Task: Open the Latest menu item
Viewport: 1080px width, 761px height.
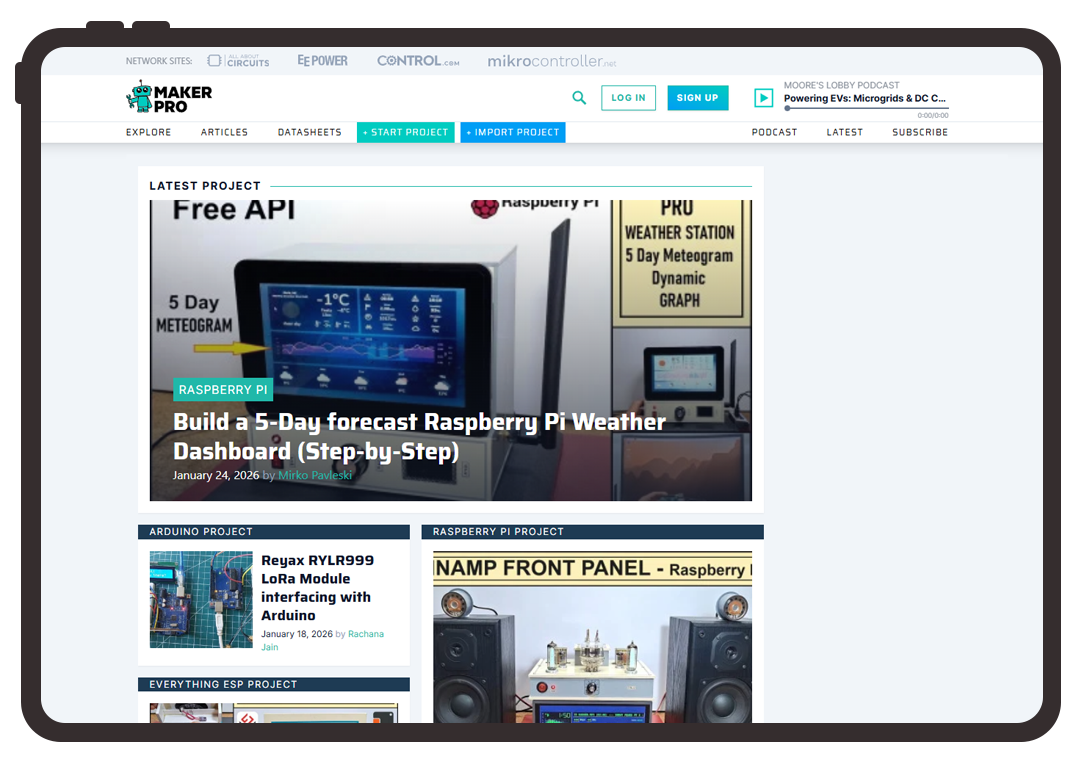Action: [844, 132]
